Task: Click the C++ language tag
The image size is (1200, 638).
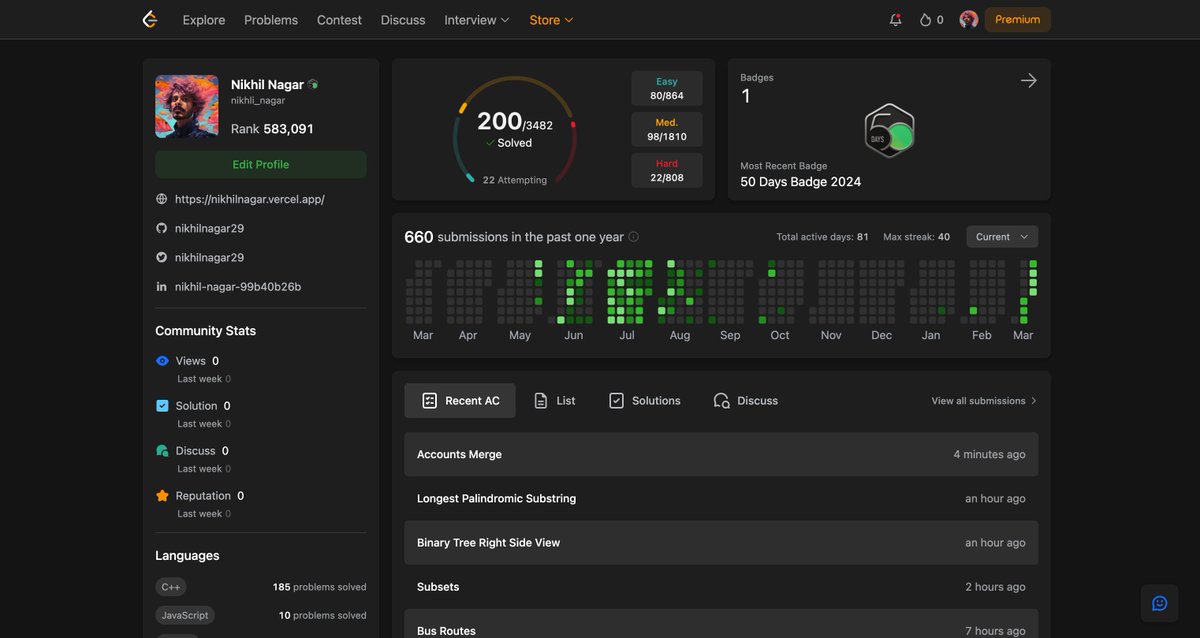Action: 171,587
